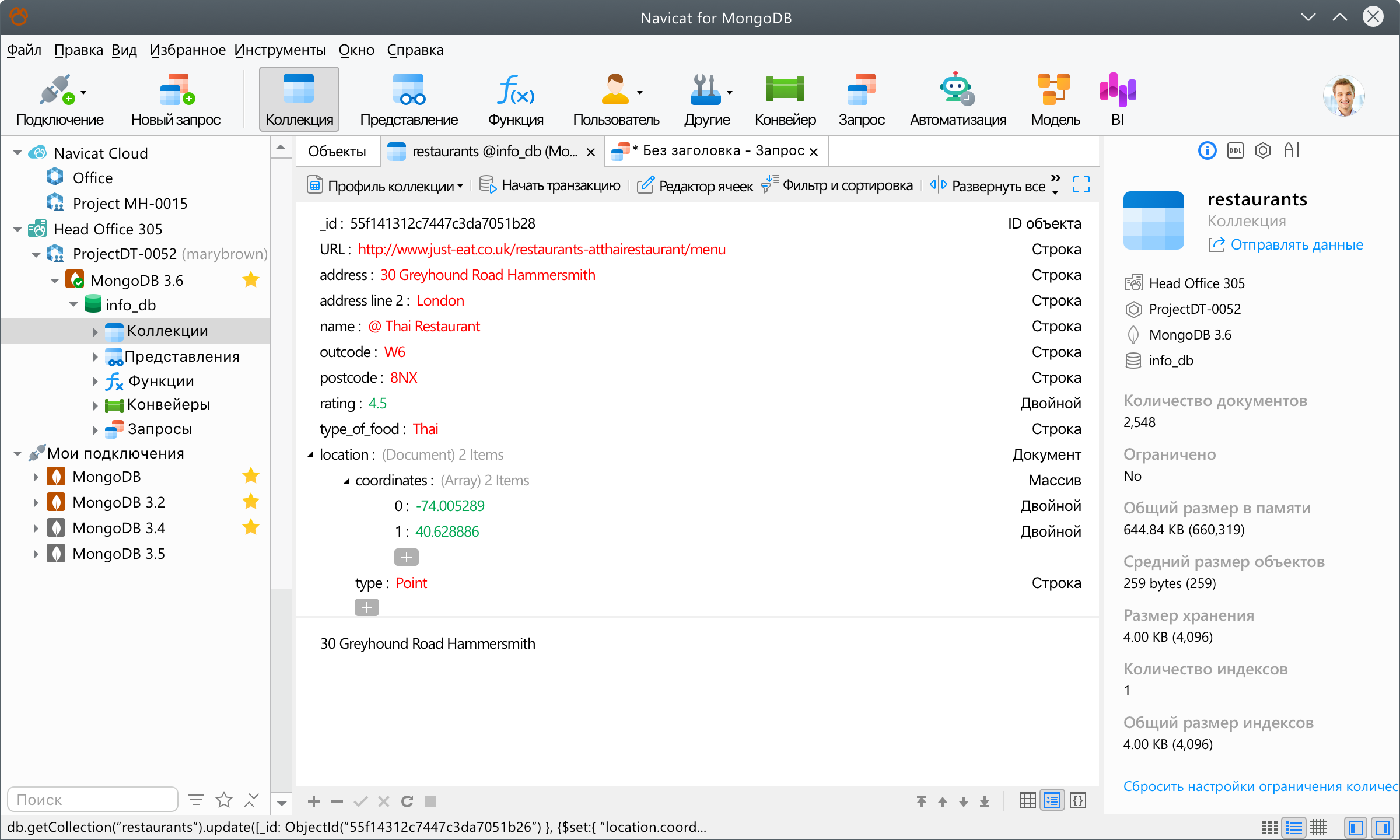
Task: Delete document with minus icon
Action: [x=337, y=801]
